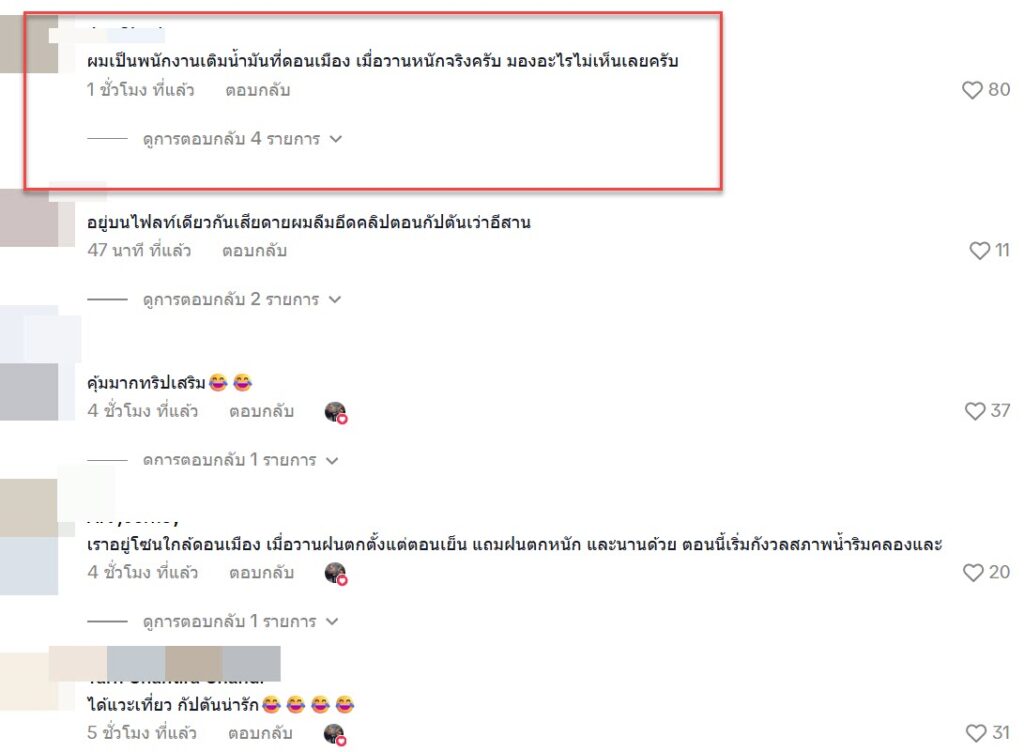The image size is (1024, 752).
Task: Click ตอบกลับ on the 20-likes comment
Action: (x=261, y=572)
